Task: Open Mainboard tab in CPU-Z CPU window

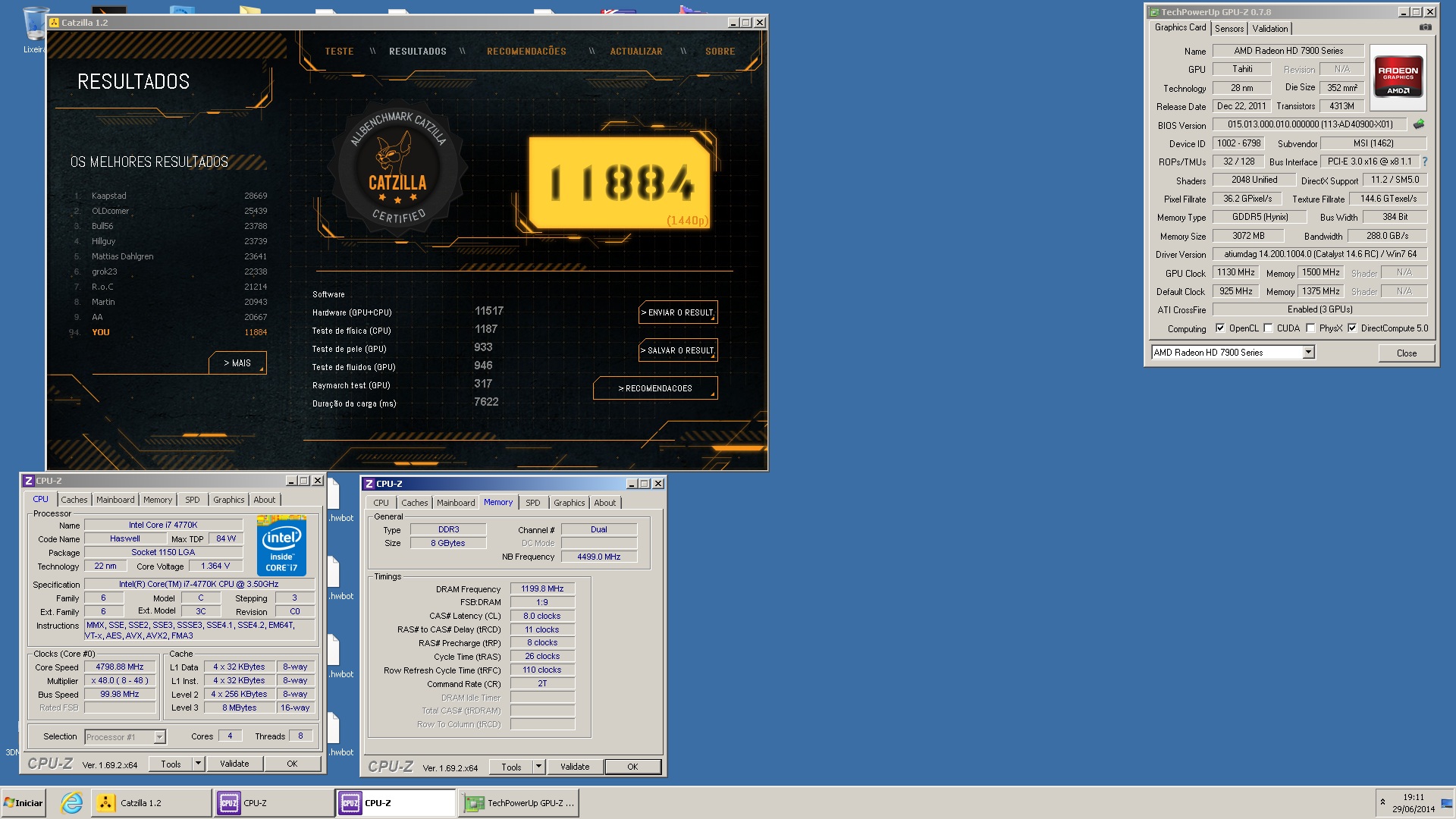Action: 115,500
